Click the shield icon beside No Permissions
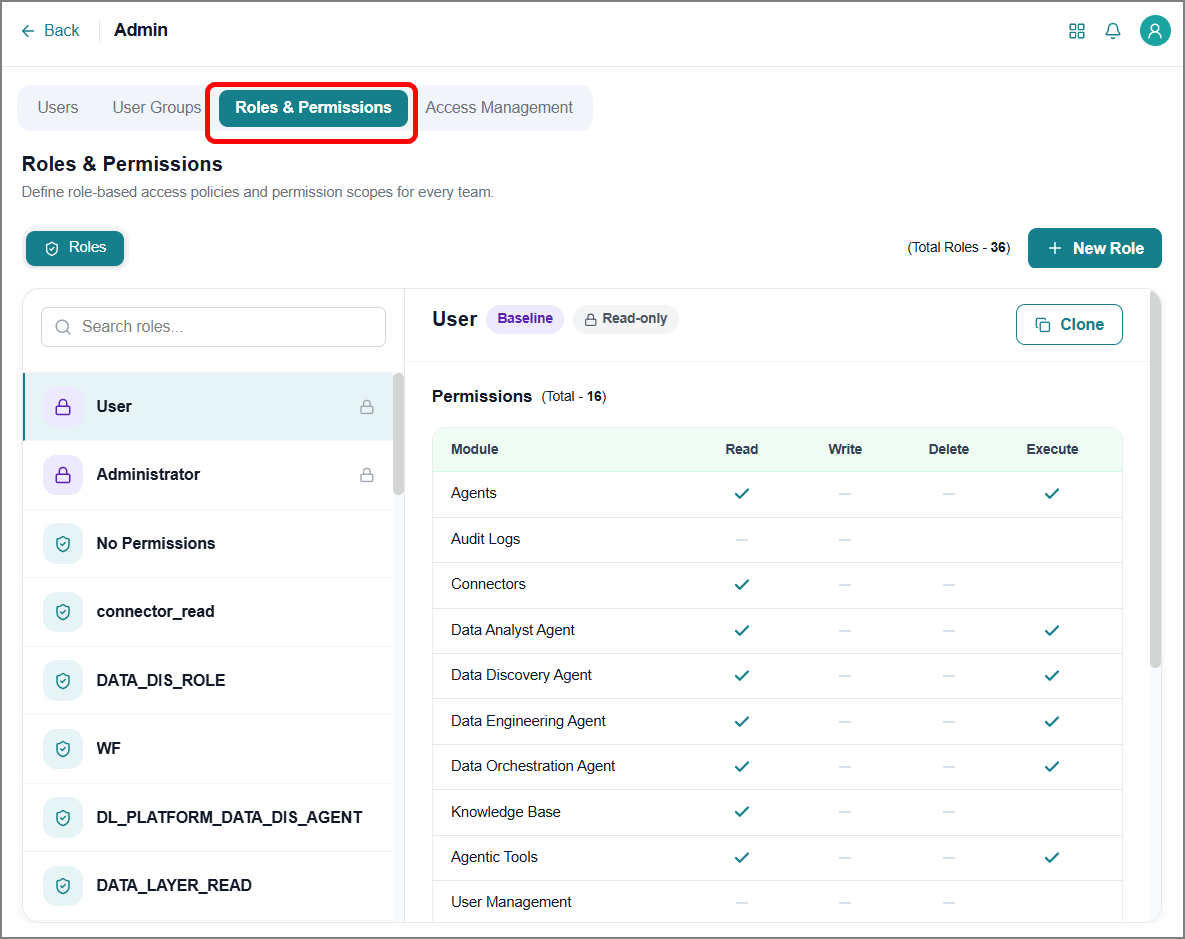 (x=63, y=544)
